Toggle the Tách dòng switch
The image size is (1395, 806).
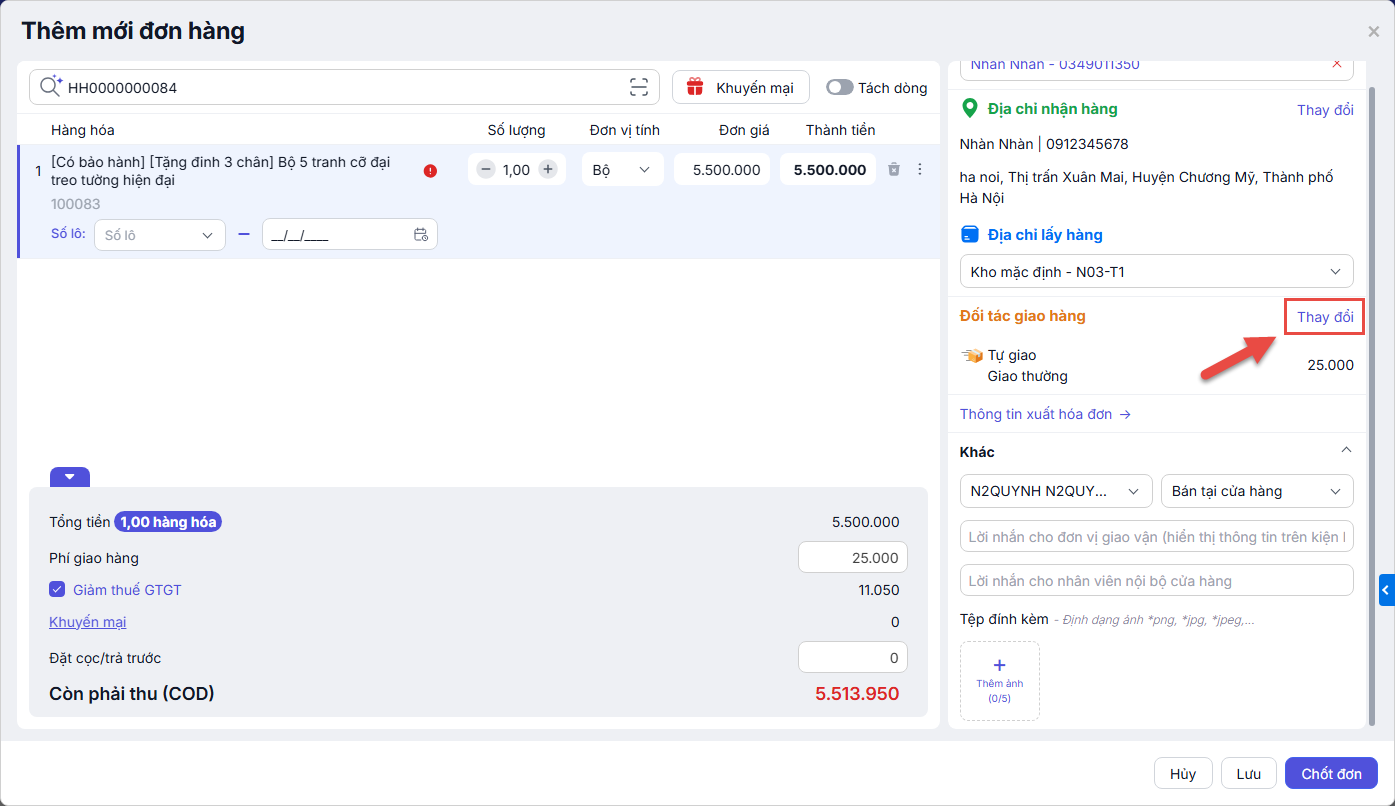coord(840,88)
